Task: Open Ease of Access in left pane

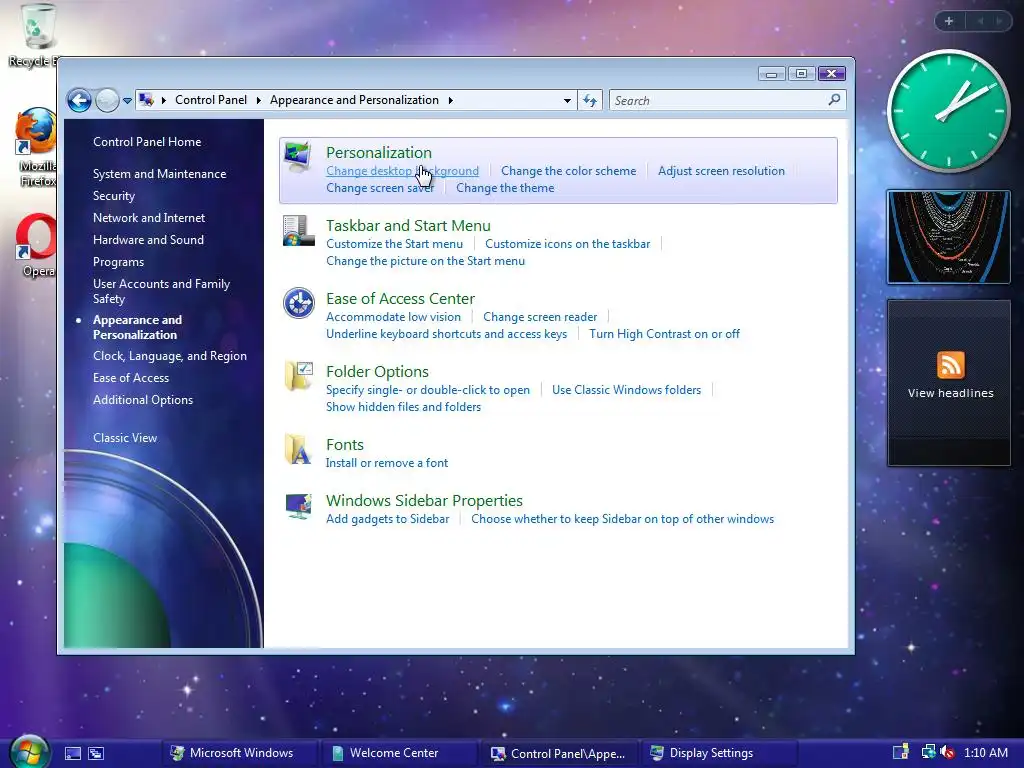Action: pos(131,378)
